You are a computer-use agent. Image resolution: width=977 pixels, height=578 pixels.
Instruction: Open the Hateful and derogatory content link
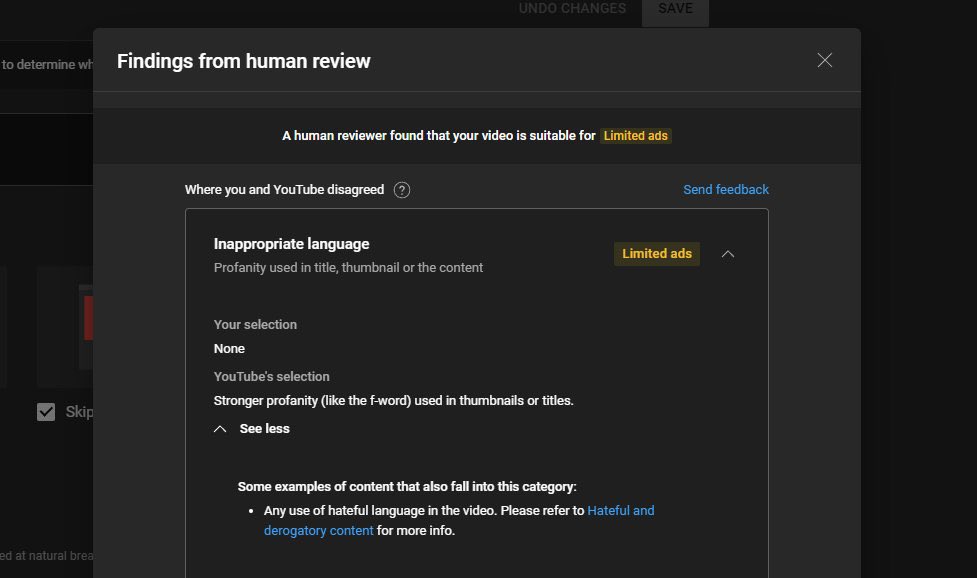[459, 520]
